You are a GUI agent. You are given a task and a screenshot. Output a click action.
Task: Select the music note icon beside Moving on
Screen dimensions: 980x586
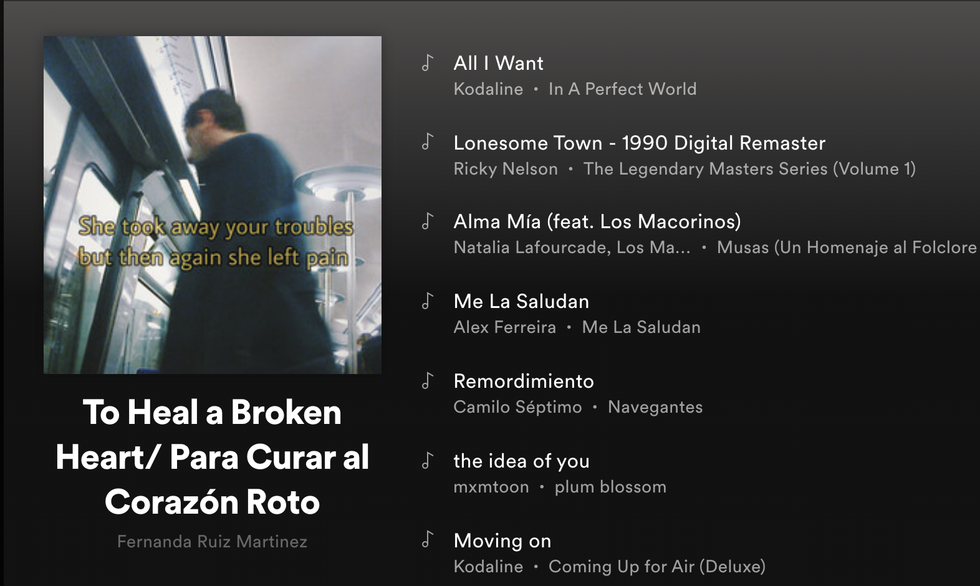[x=427, y=541]
